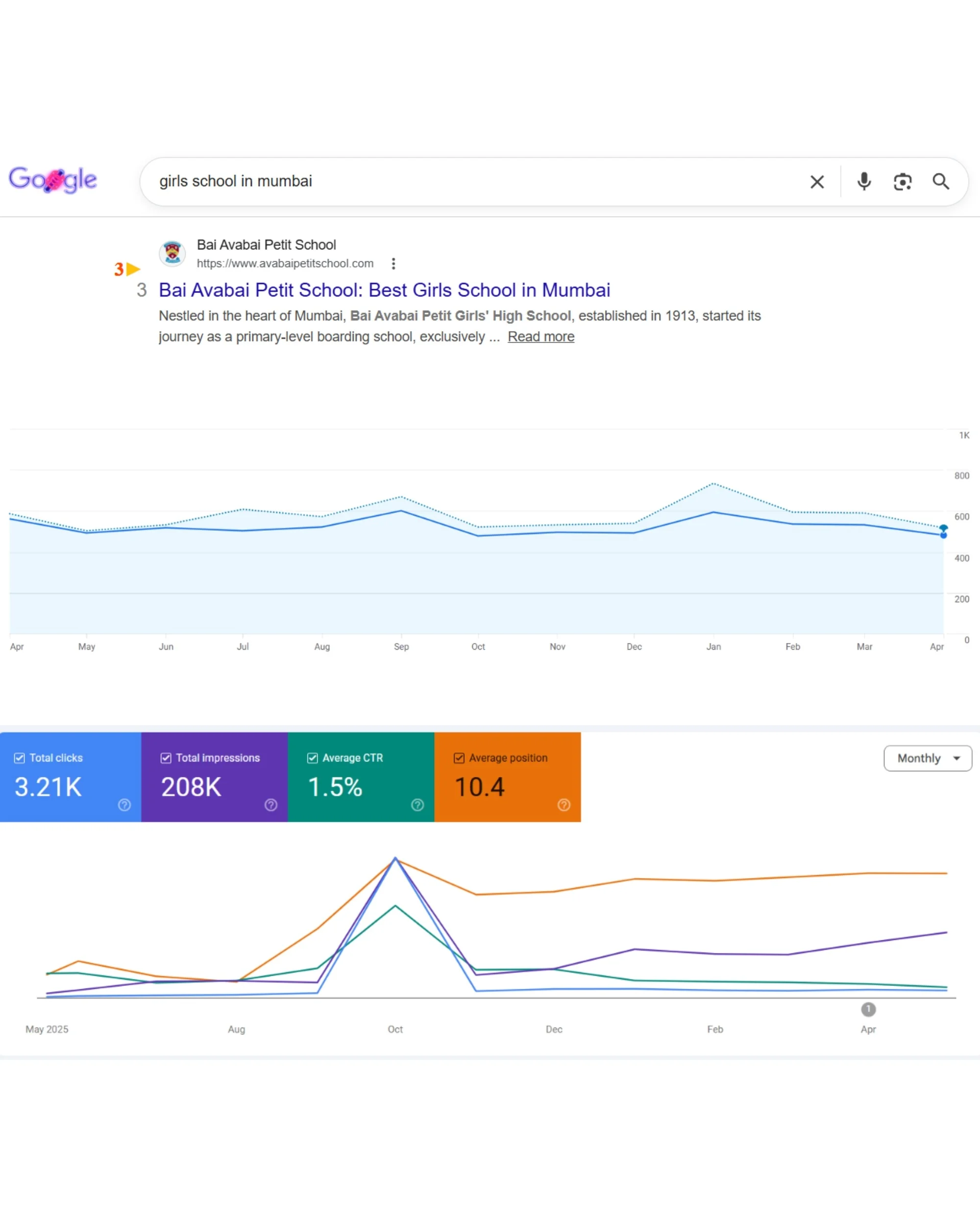Toggle the Average CTR checkbox

(313, 758)
